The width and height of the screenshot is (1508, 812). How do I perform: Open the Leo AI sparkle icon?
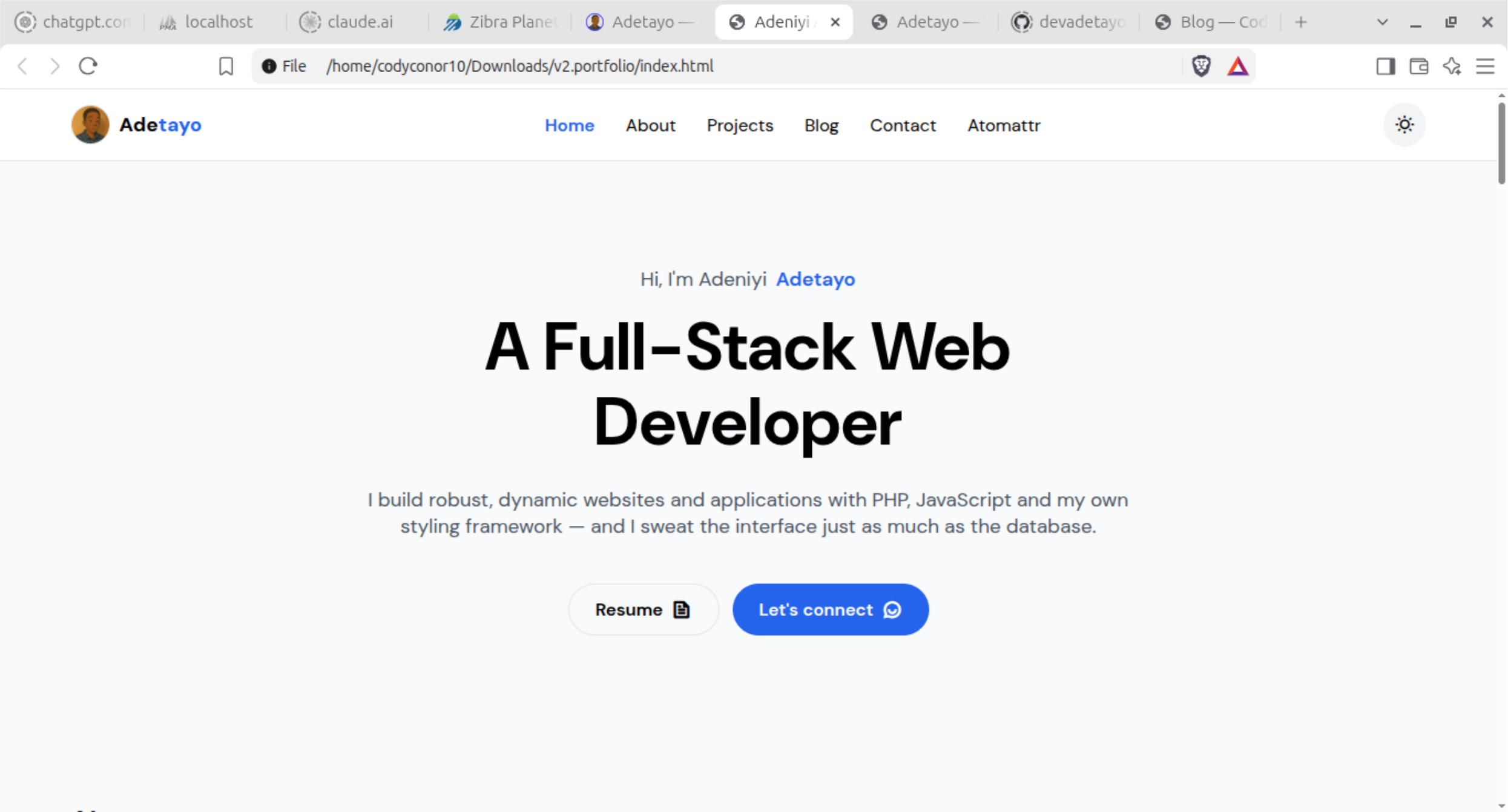(x=1452, y=65)
